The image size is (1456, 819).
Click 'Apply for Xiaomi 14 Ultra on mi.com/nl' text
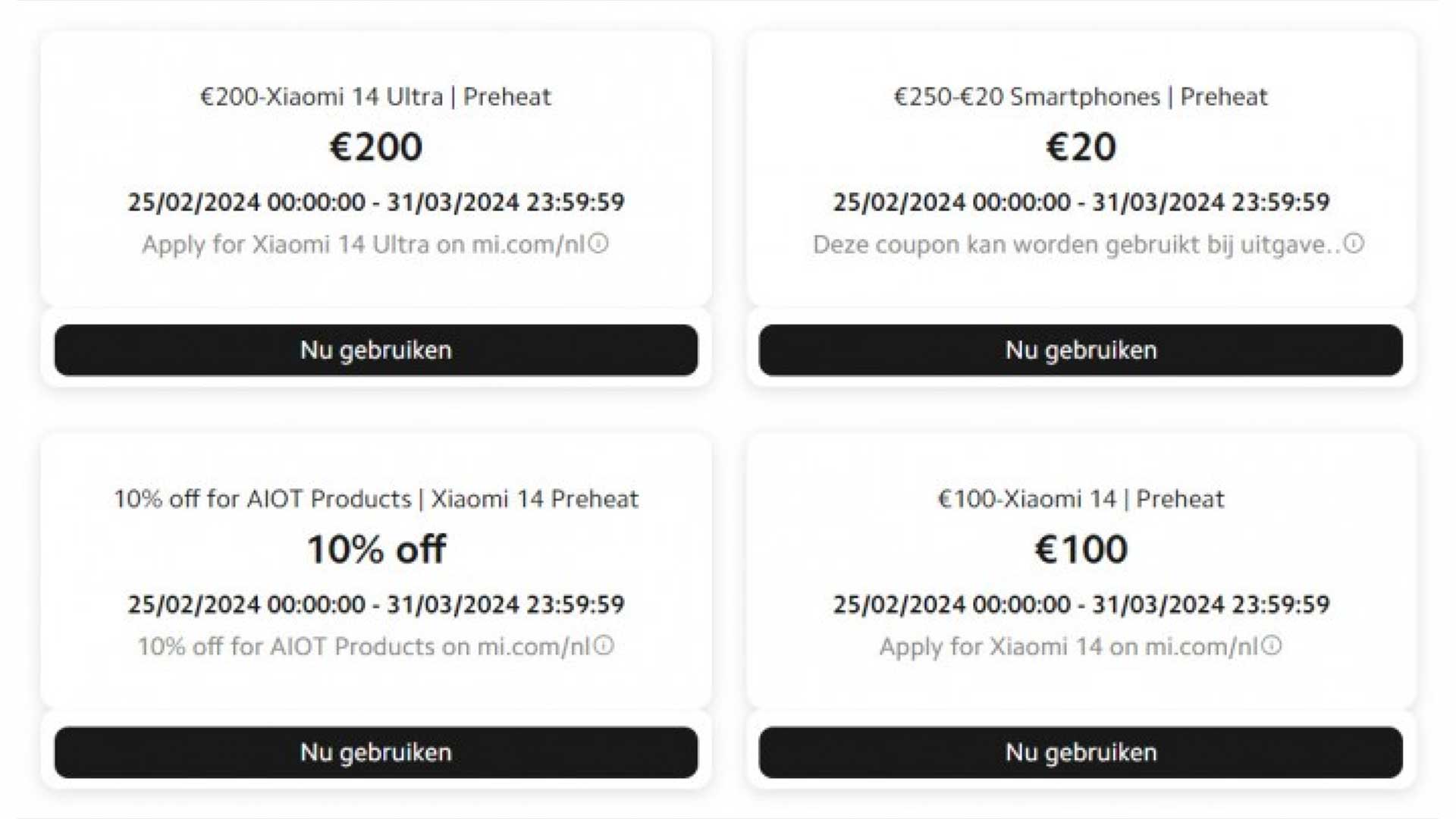click(x=364, y=245)
